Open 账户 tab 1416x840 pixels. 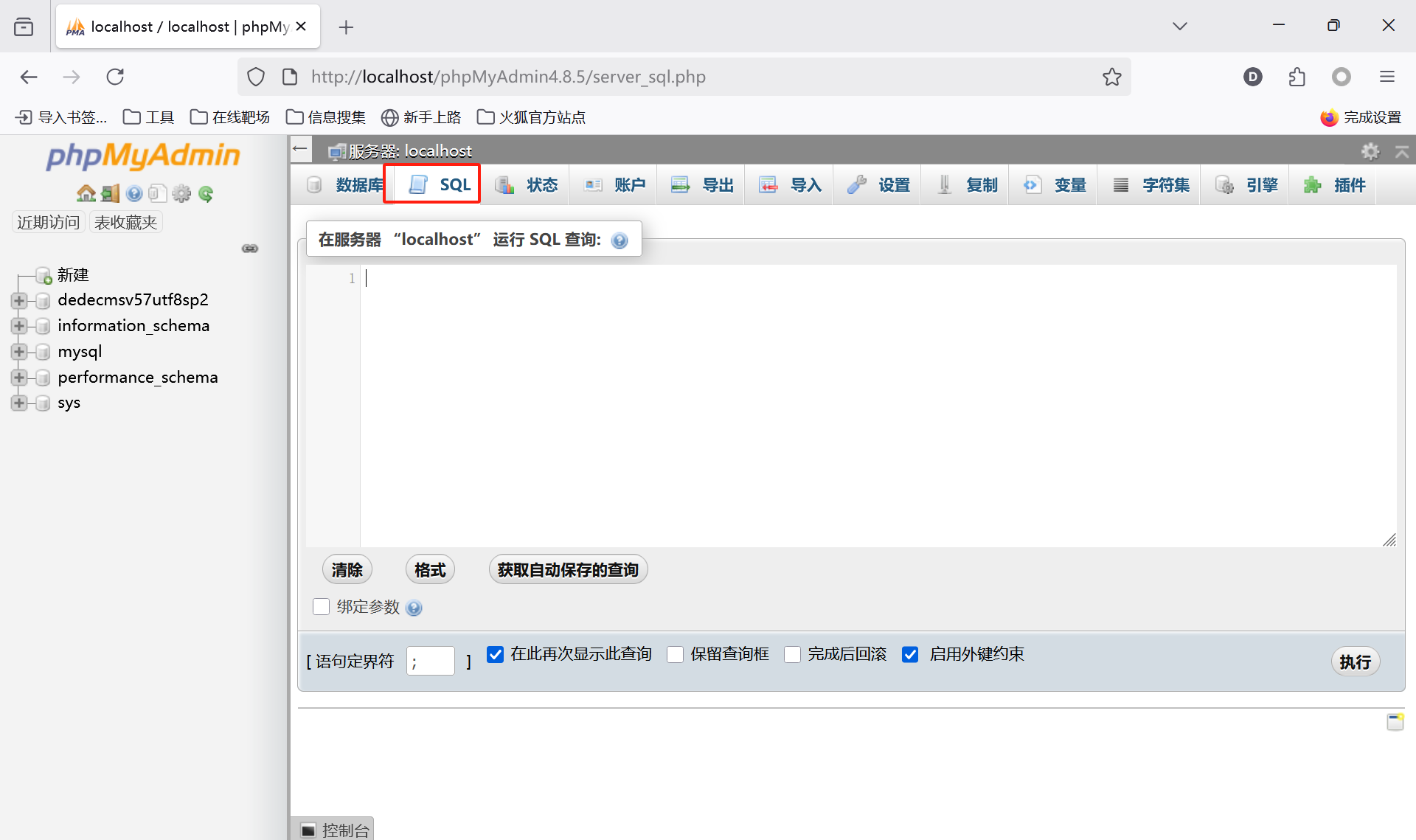[614, 185]
